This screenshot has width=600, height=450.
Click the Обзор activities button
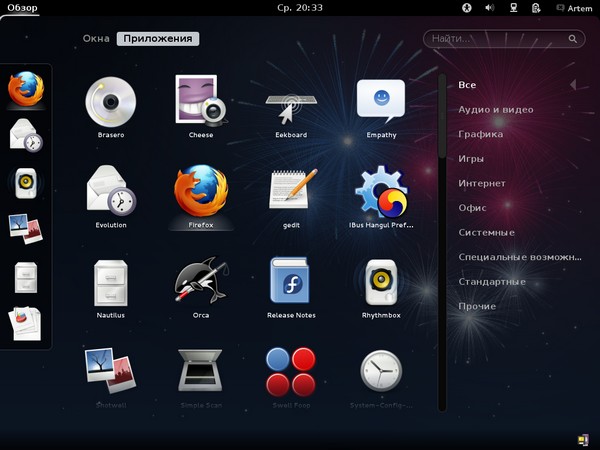(22, 8)
